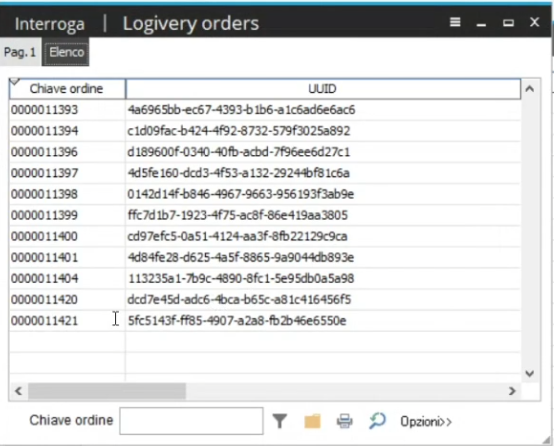Click the printer icon

pyautogui.click(x=344, y=421)
